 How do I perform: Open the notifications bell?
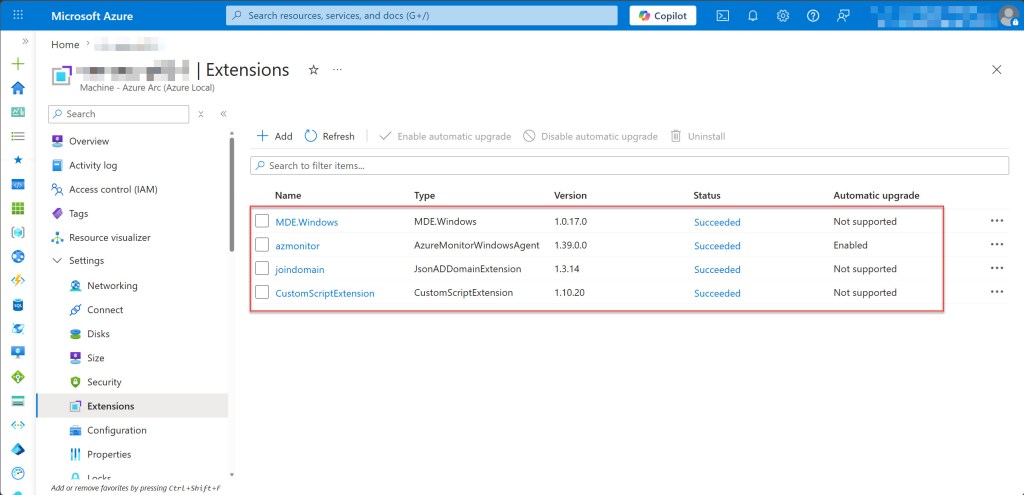pyautogui.click(x=753, y=16)
